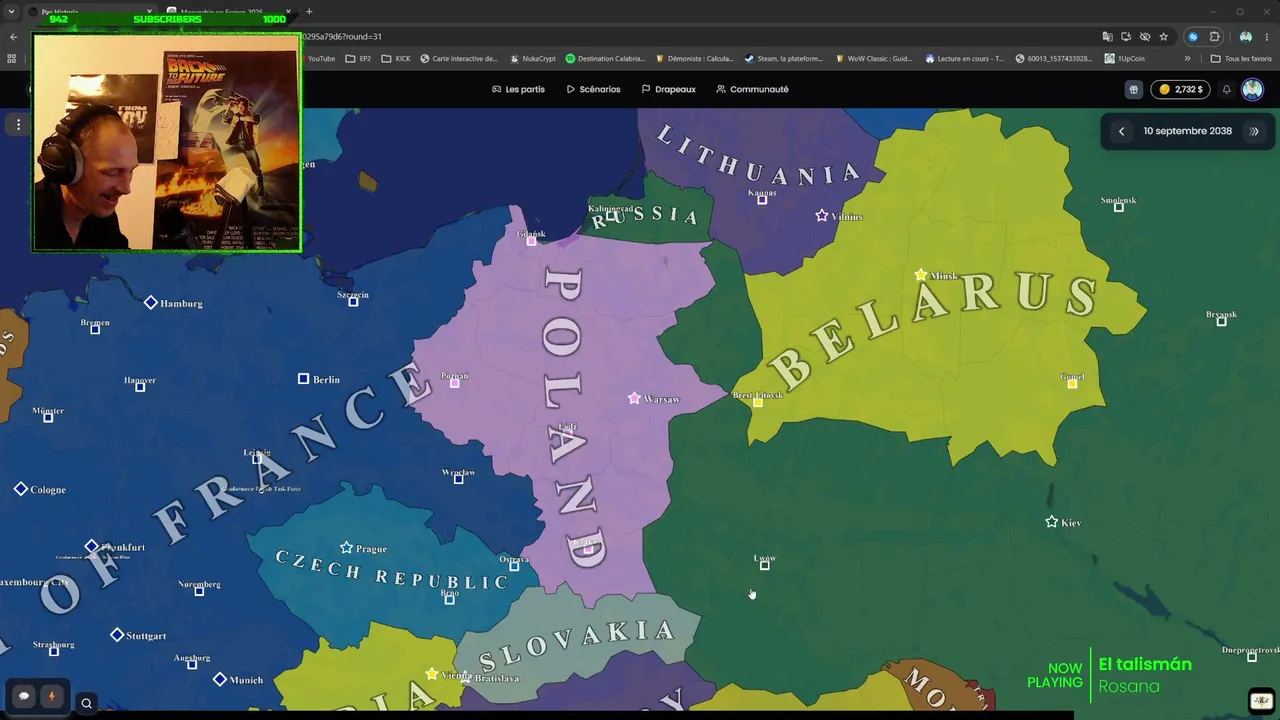1280x720 pixels.
Task: Open the YouTube bookmark
Action: (321, 59)
